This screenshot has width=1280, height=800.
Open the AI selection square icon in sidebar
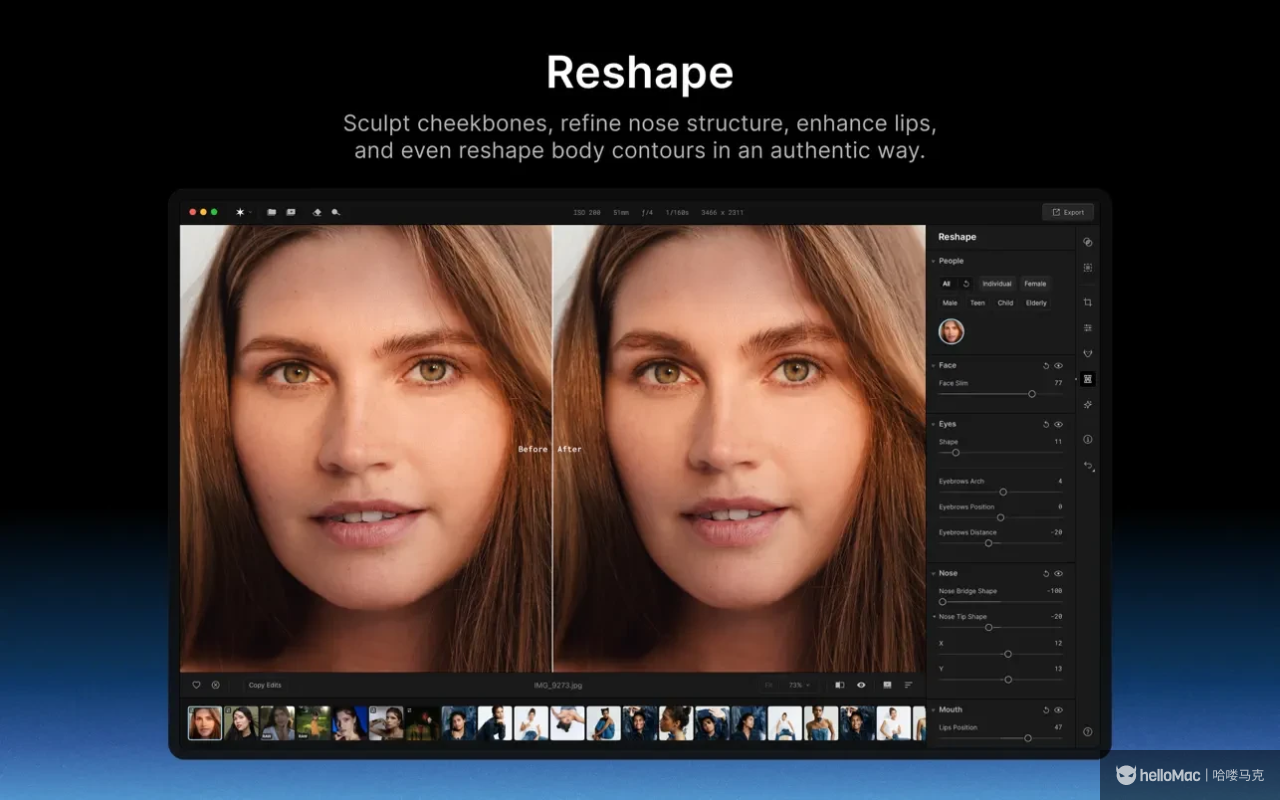click(x=1088, y=268)
